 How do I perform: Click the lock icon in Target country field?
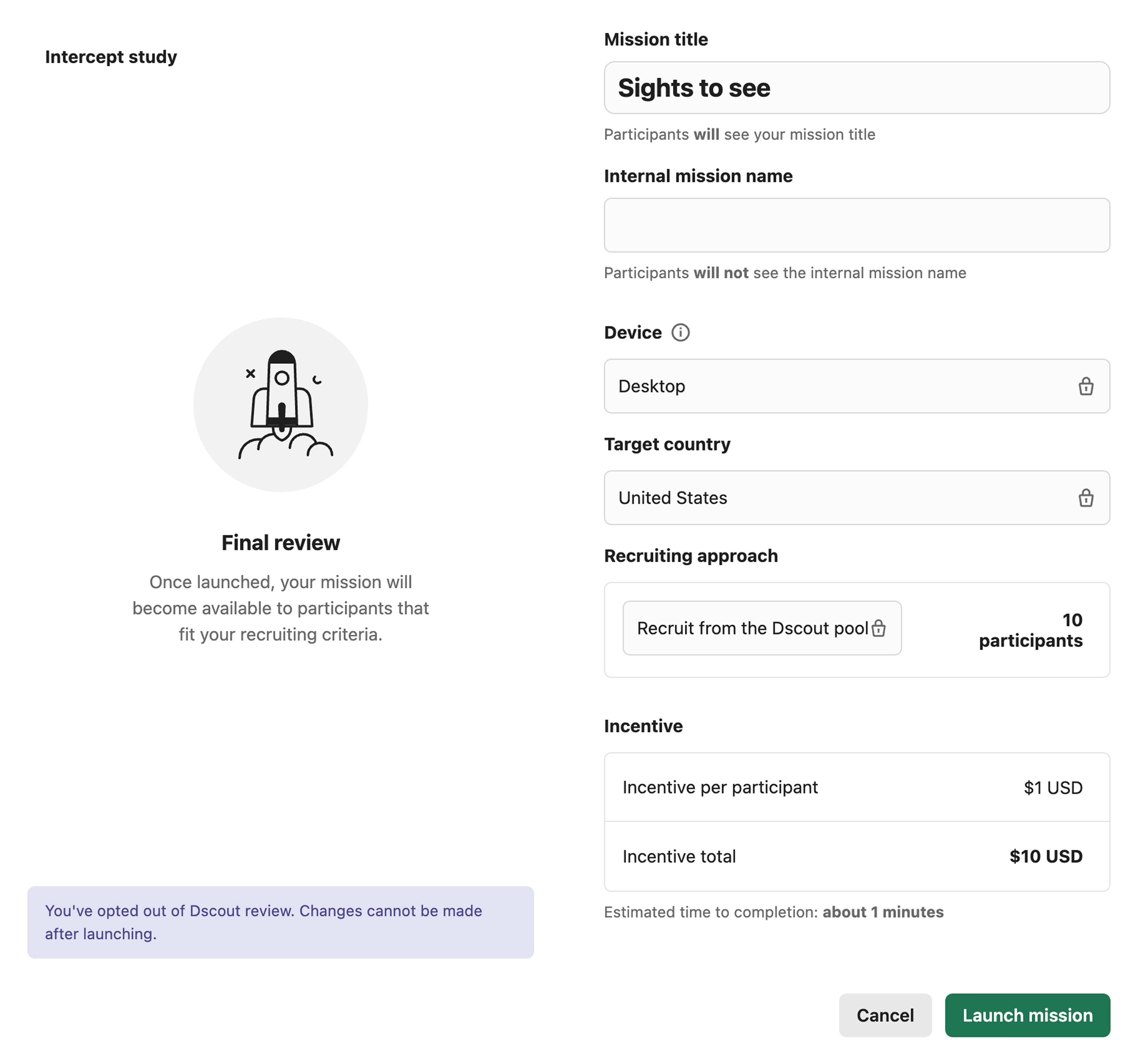coord(1085,498)
